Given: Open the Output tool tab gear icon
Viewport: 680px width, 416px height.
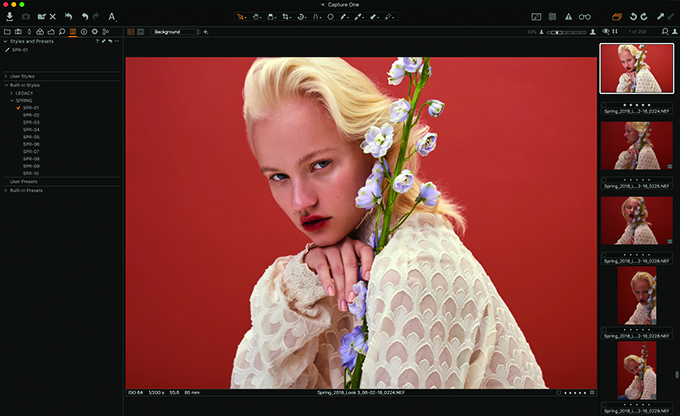Looking at the screenshot, I should click(x=95, y=32).
